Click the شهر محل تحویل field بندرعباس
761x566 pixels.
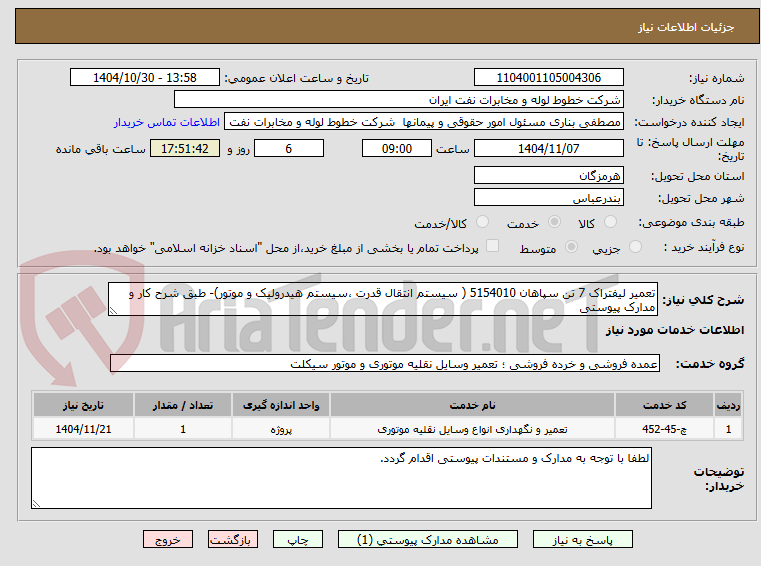point(548,198)
